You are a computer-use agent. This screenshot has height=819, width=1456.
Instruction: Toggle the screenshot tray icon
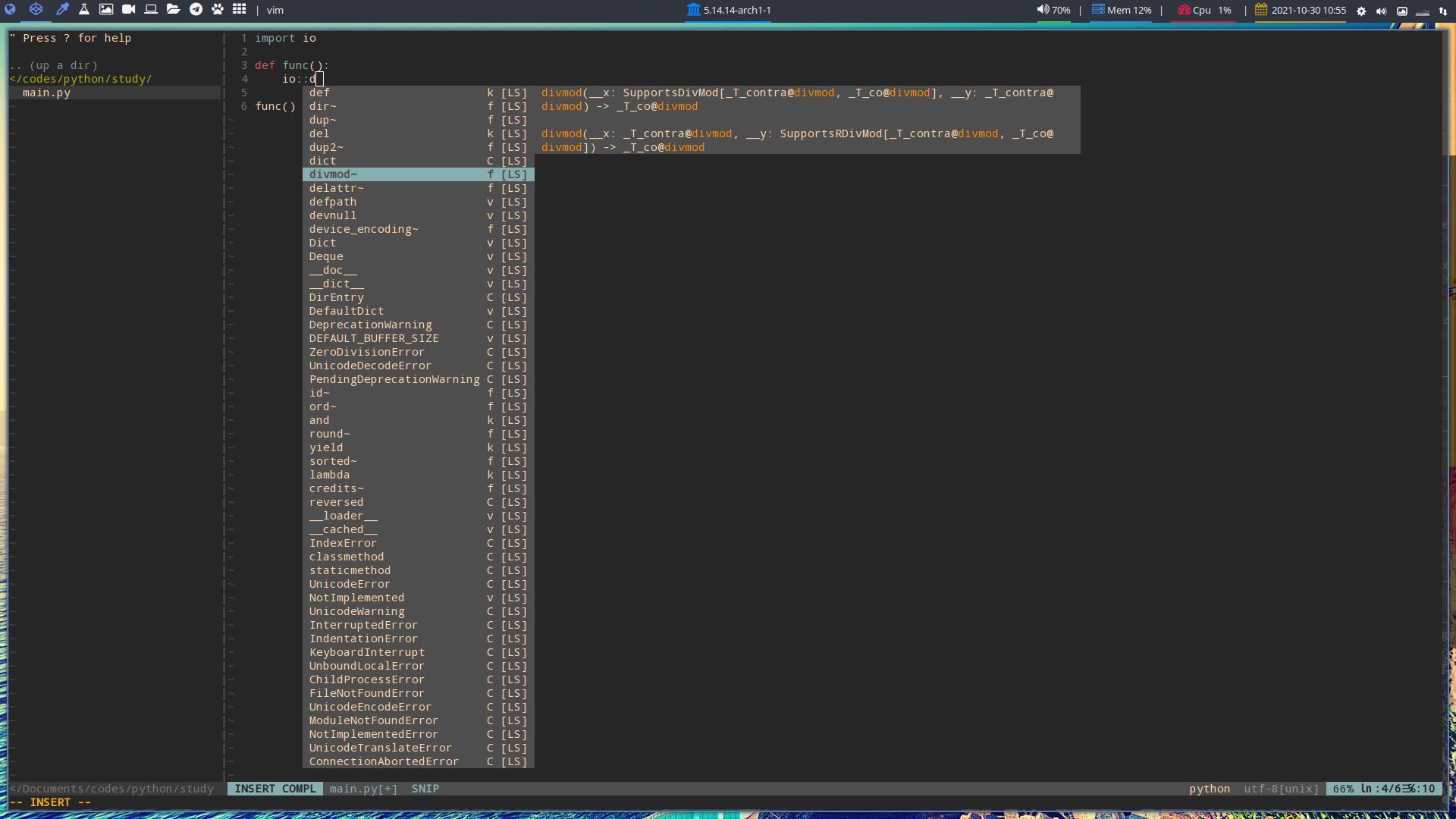1403,11
